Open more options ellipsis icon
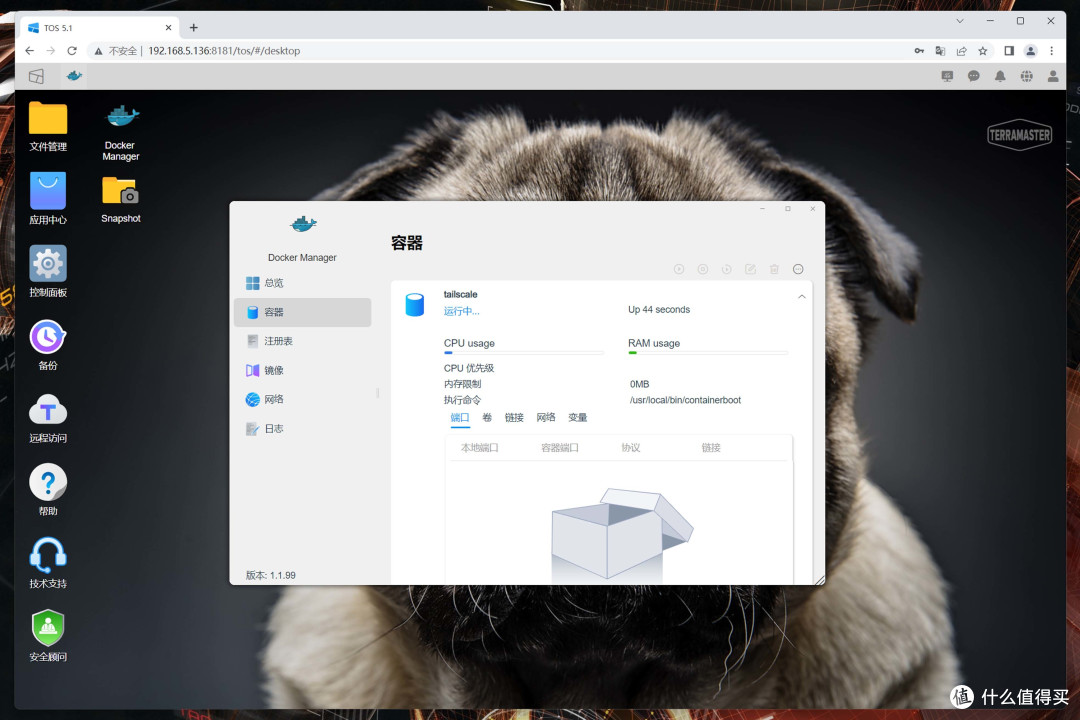The height and width of the screenshot is (720, 1080). (798, 269)
